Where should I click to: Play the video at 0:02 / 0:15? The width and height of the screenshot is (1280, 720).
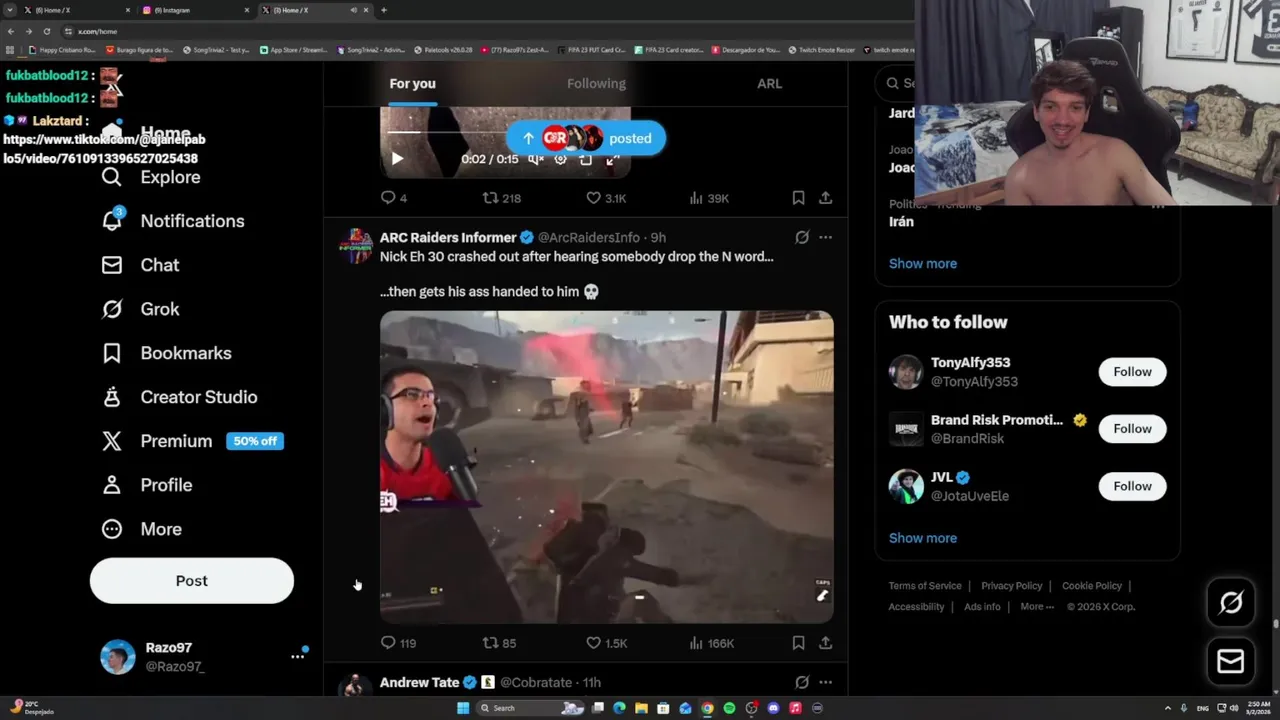[397, 158]
